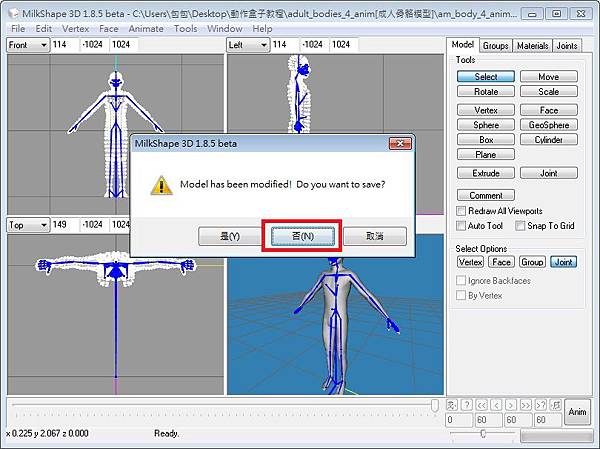
Task: Click the '>?' playback button
Action: pos(541,405)
